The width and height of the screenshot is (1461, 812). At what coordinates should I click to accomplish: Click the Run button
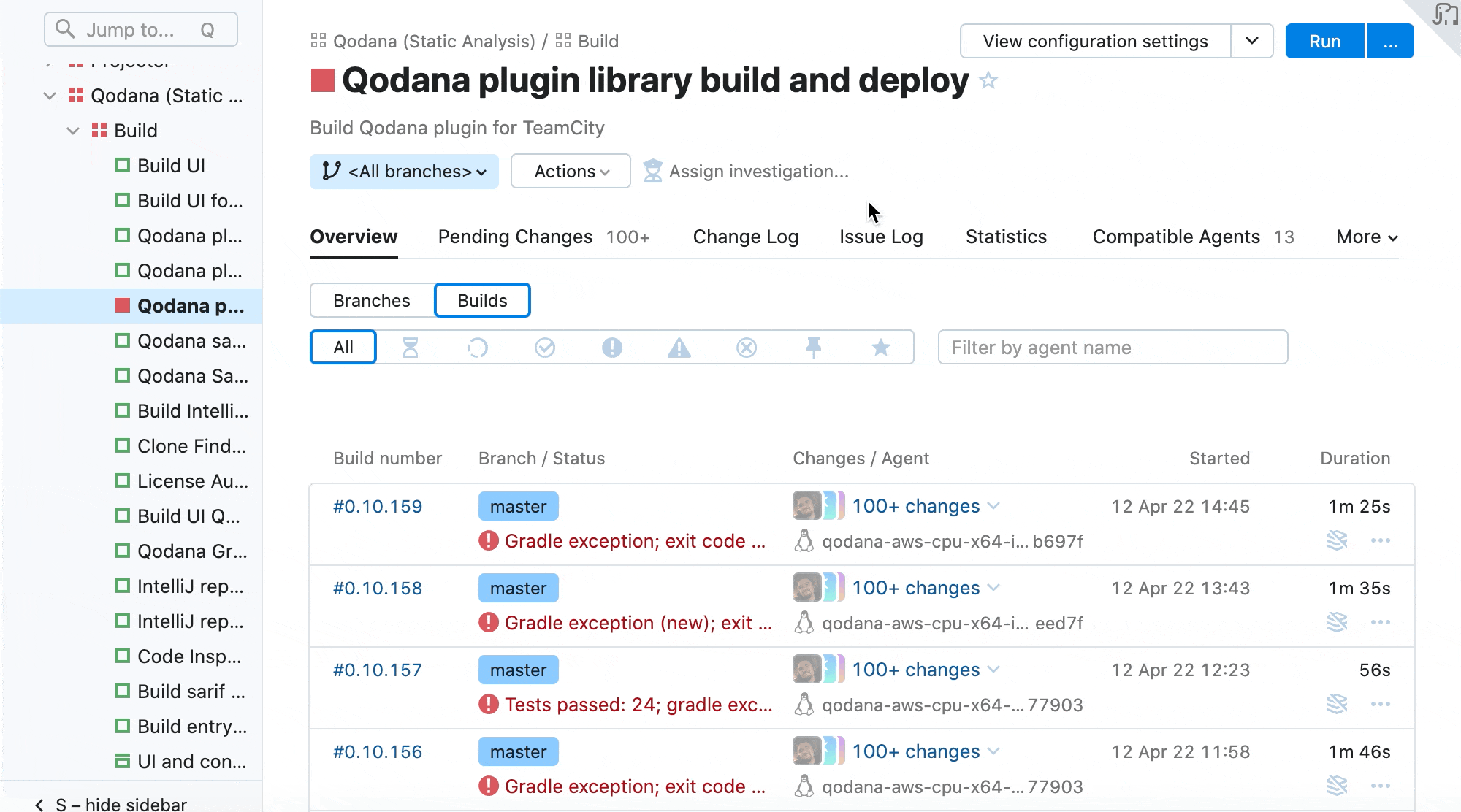(x=1324, y=42)
